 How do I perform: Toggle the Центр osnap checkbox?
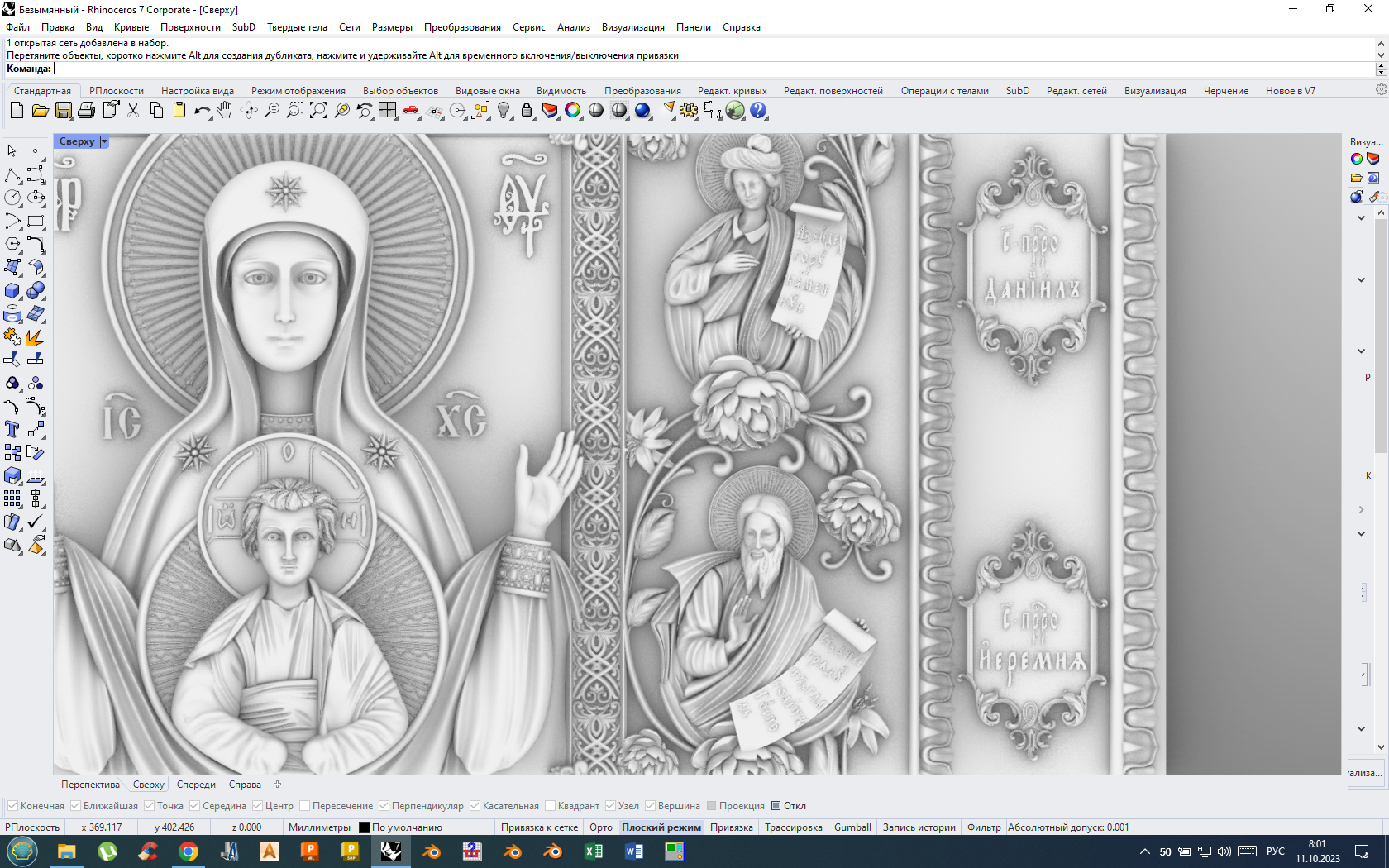pos(257,806)
